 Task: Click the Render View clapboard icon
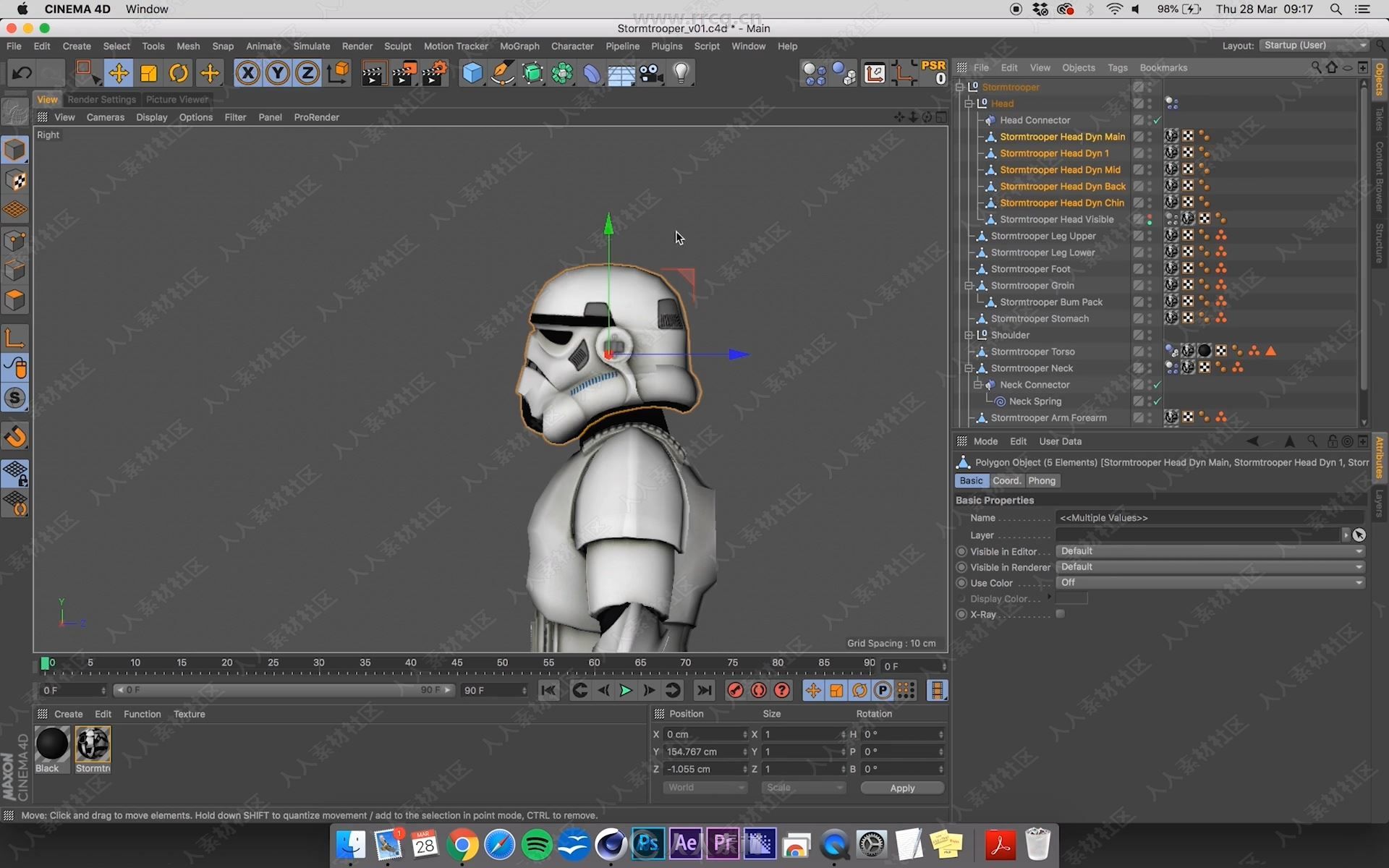(x=373, y=73)
